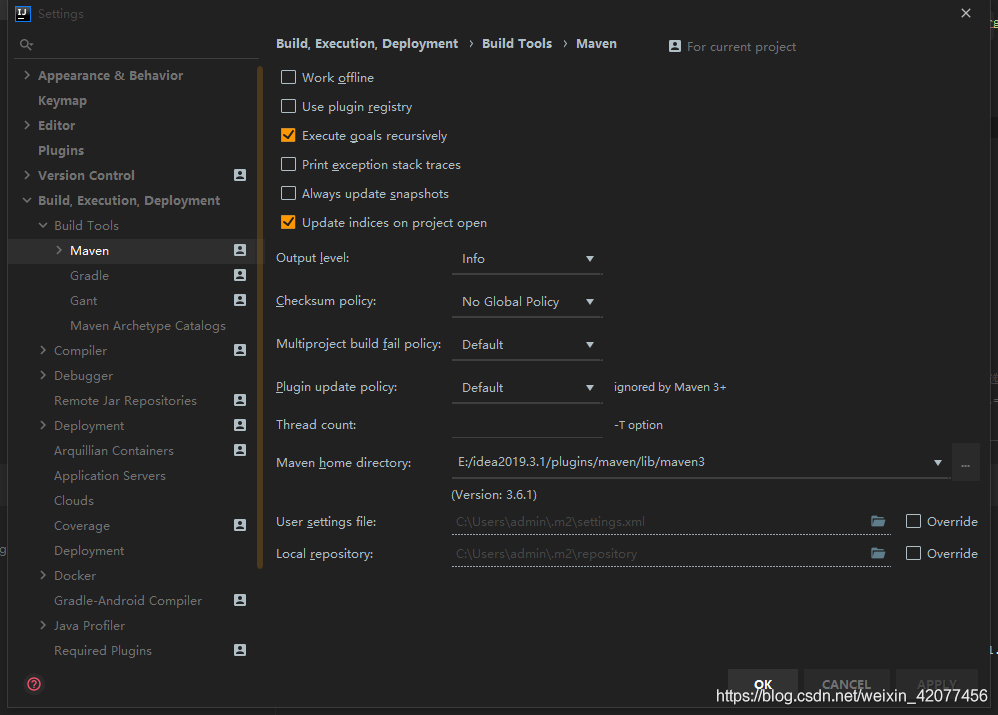
Task: Select Plugins in settings tree
Action: tap(61, 150)
